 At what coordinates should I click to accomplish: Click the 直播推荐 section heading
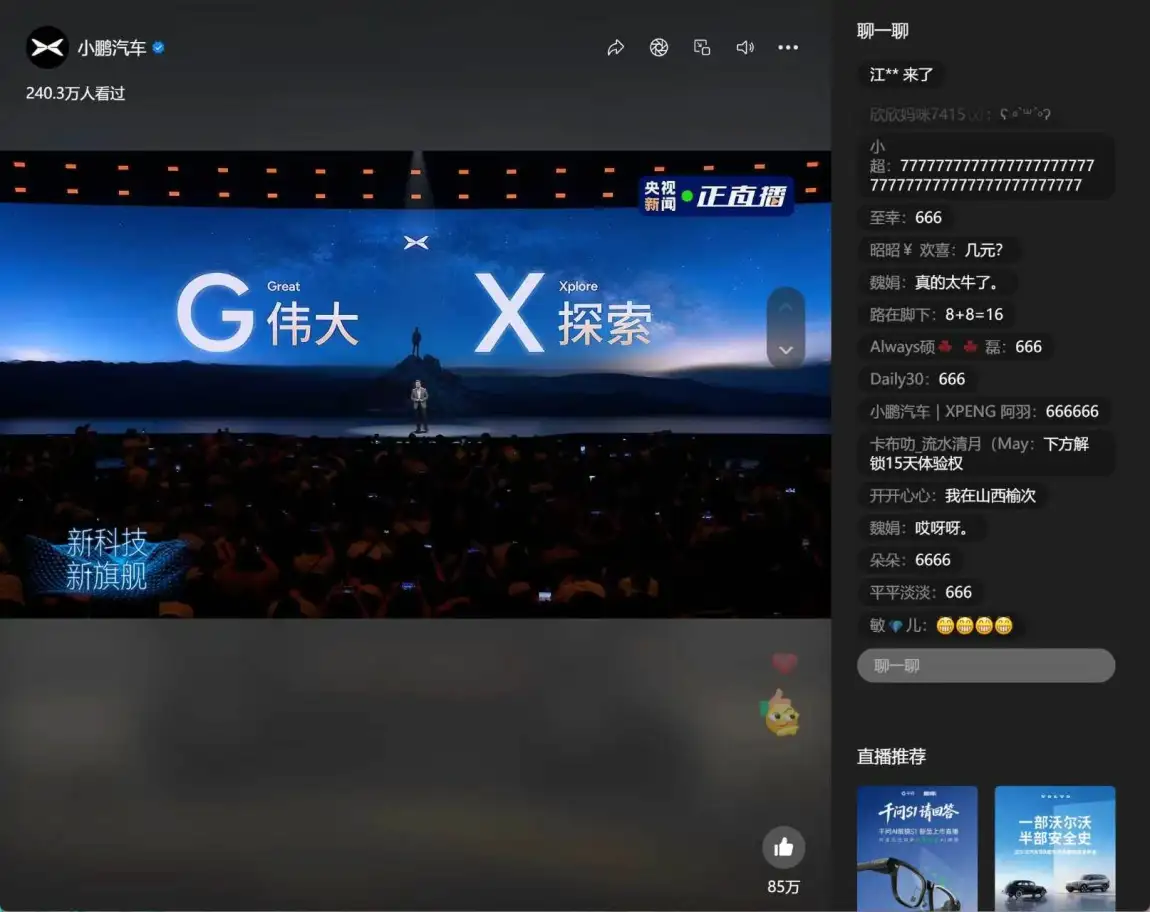coord(891,756)
